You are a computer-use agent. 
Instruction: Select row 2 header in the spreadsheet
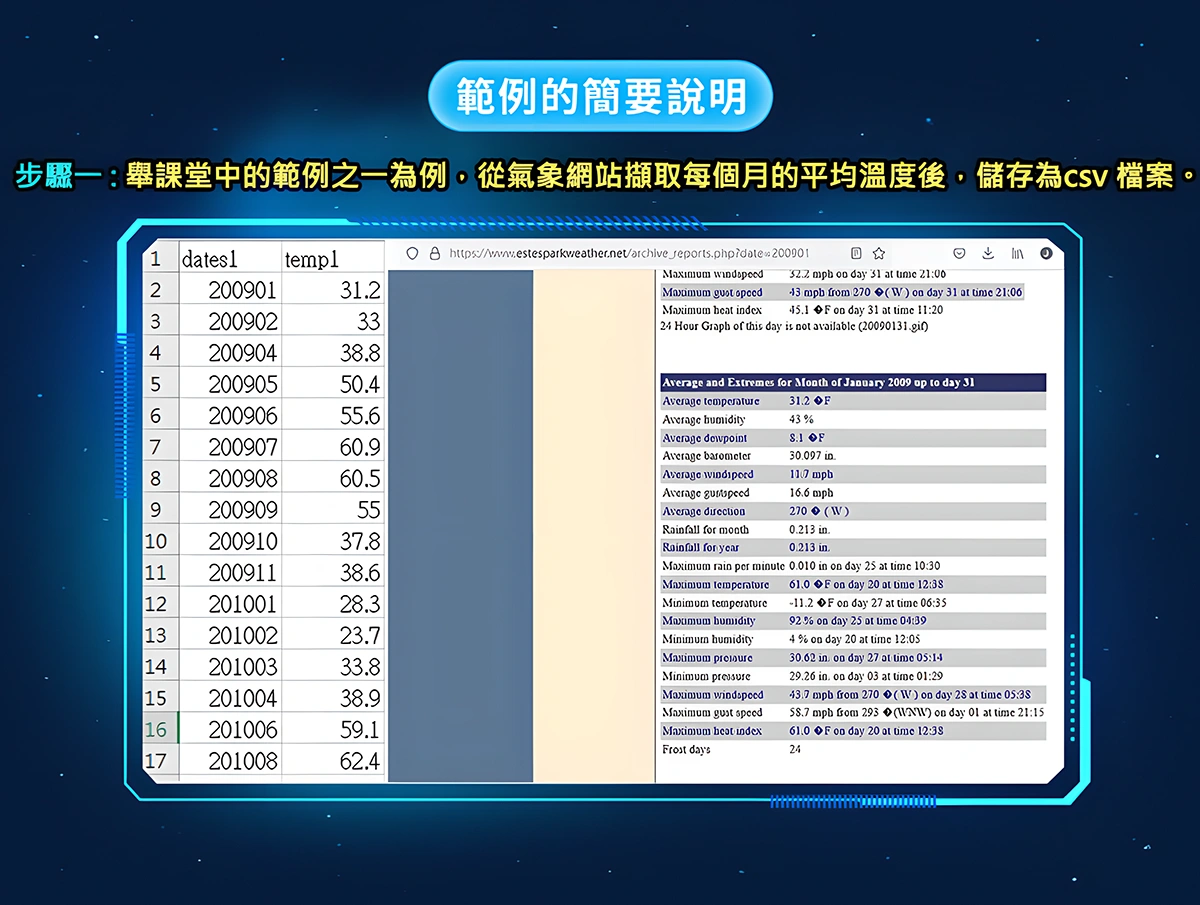(156, 291)
